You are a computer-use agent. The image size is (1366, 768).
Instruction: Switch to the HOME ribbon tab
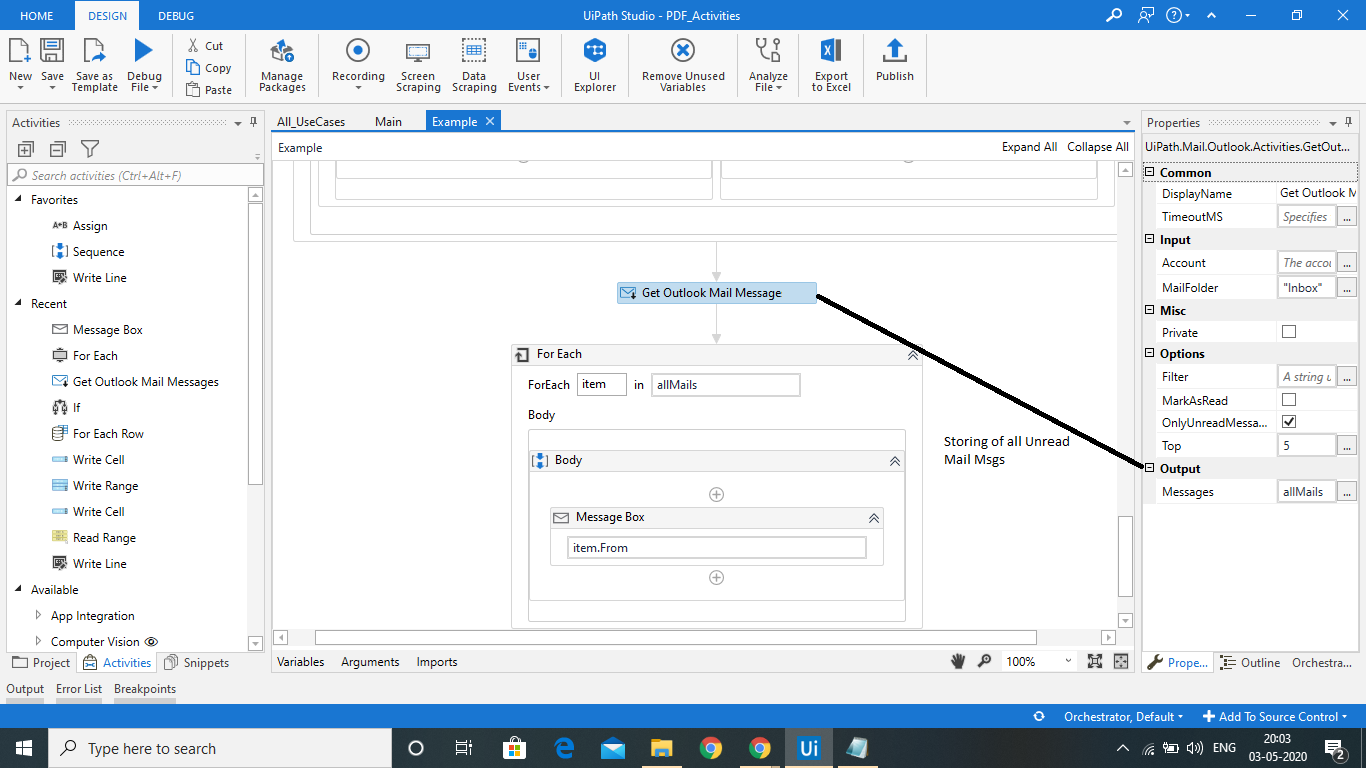click(37, 16)
